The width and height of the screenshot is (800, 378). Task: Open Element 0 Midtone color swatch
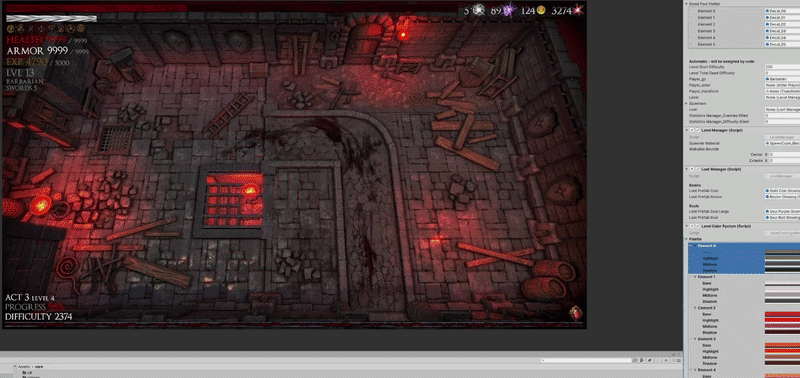[x=782, y=264]
